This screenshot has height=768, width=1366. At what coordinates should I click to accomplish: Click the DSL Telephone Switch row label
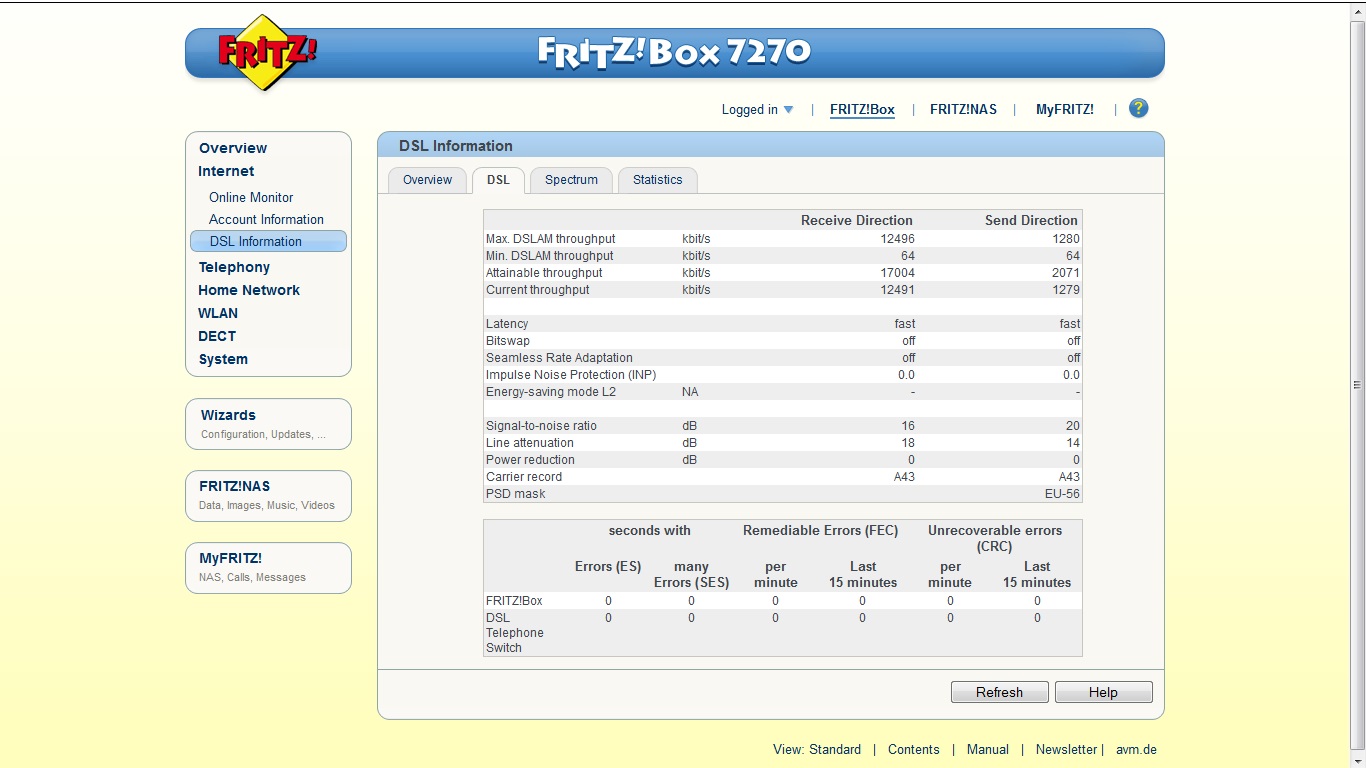(x=515, y=633)
